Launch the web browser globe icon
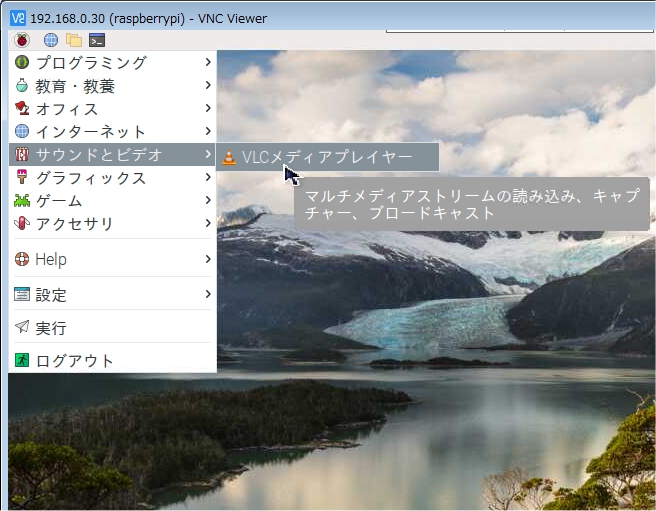 (x=51, y=40)
